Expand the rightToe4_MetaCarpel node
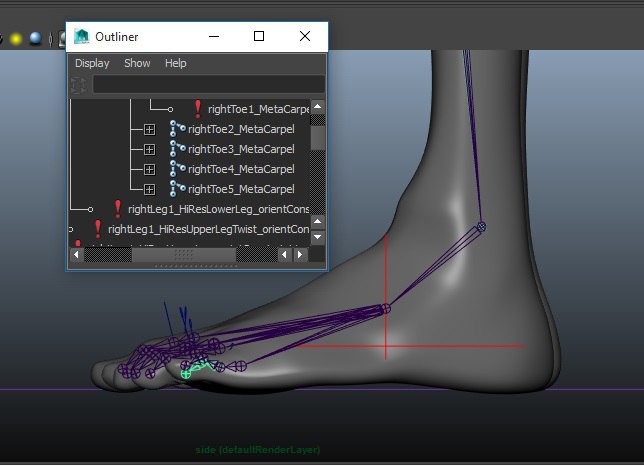This screenshot has height=466, width=644. 150,169
